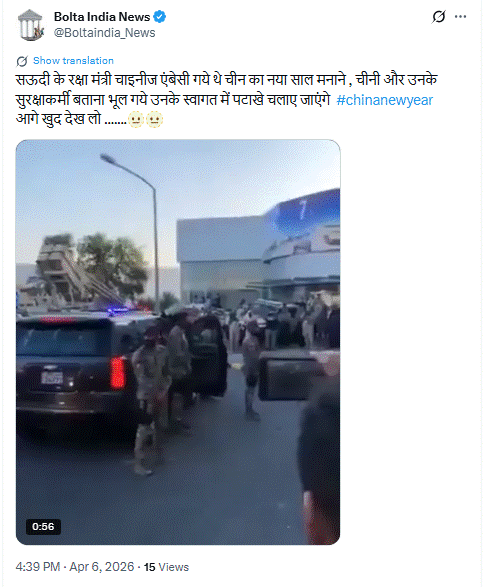Click the 15 Views count
The width and height of the screenshot is (487, 587).
(x=166, y=567)
